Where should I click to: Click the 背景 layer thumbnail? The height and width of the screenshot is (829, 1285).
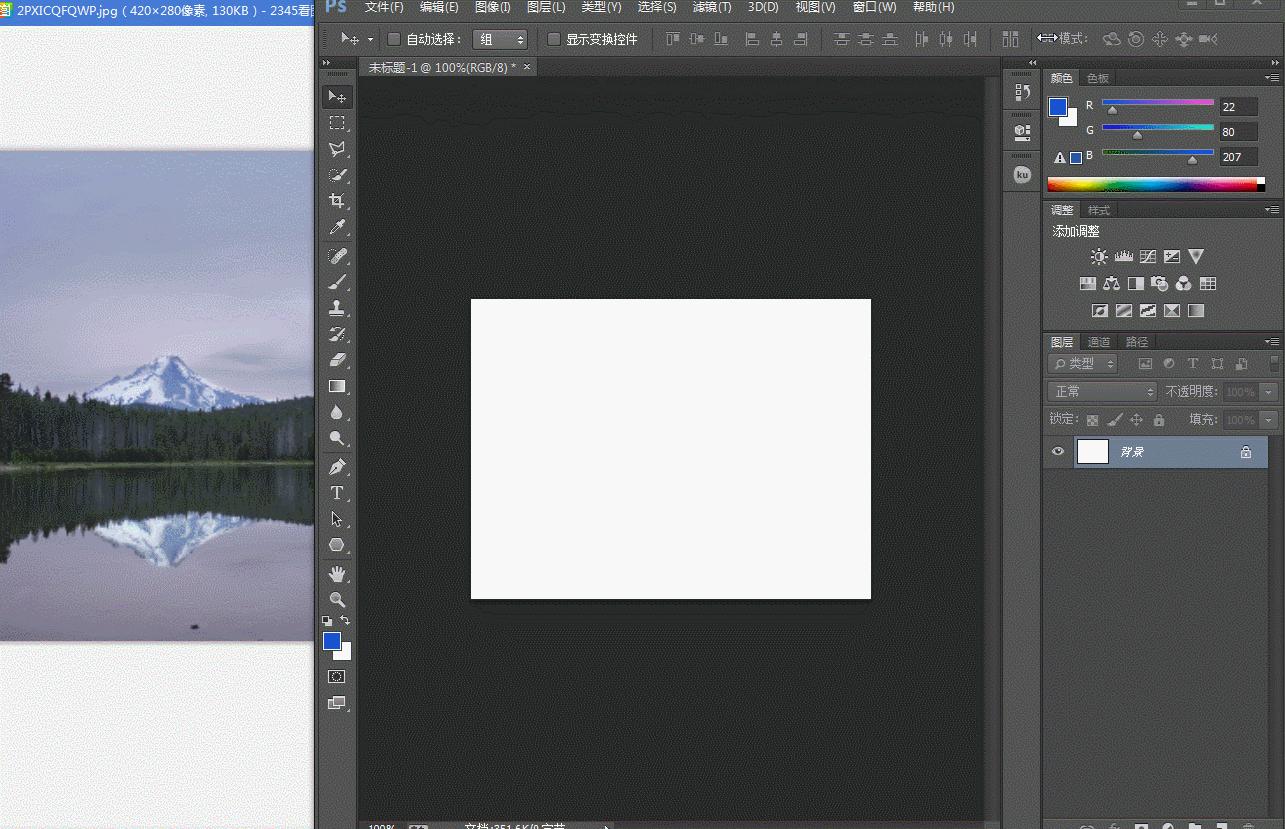(x=1092, y=452)
